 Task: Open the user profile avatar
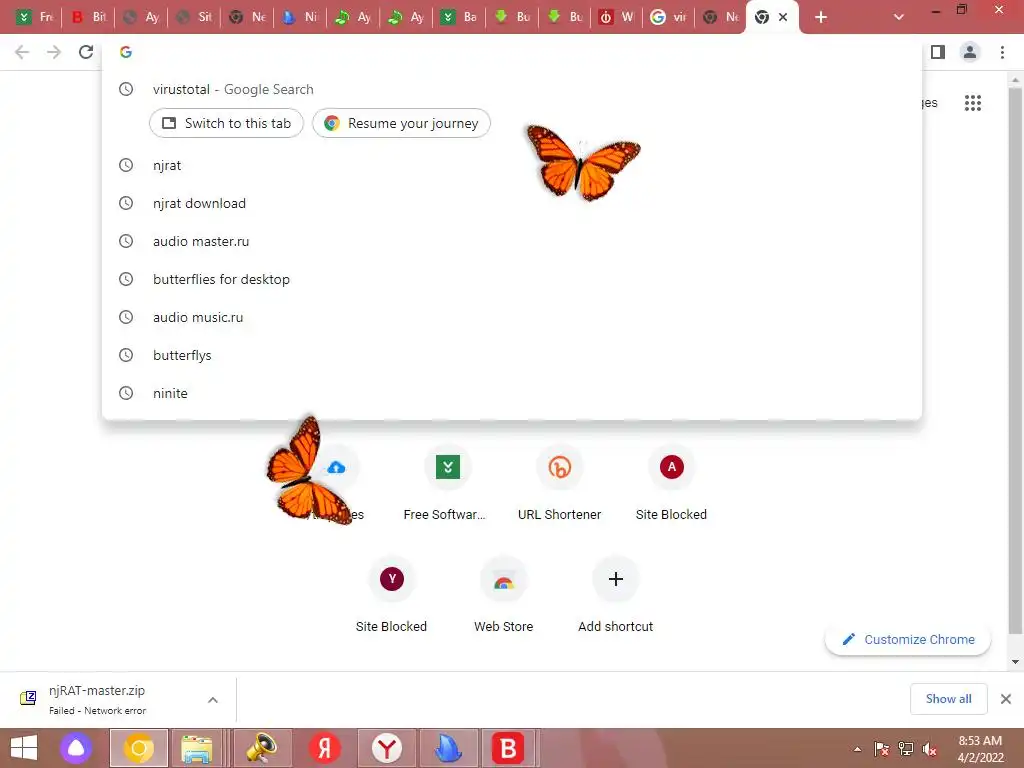(x=970, y=52)
